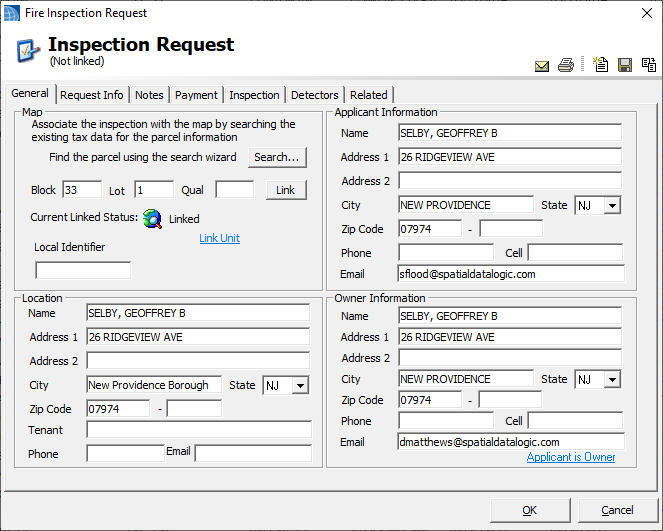663x531 pixels.
Task: Click Owner Email dmatthews@spatialdatalogic.com field
Action: [x=511, y=442]
